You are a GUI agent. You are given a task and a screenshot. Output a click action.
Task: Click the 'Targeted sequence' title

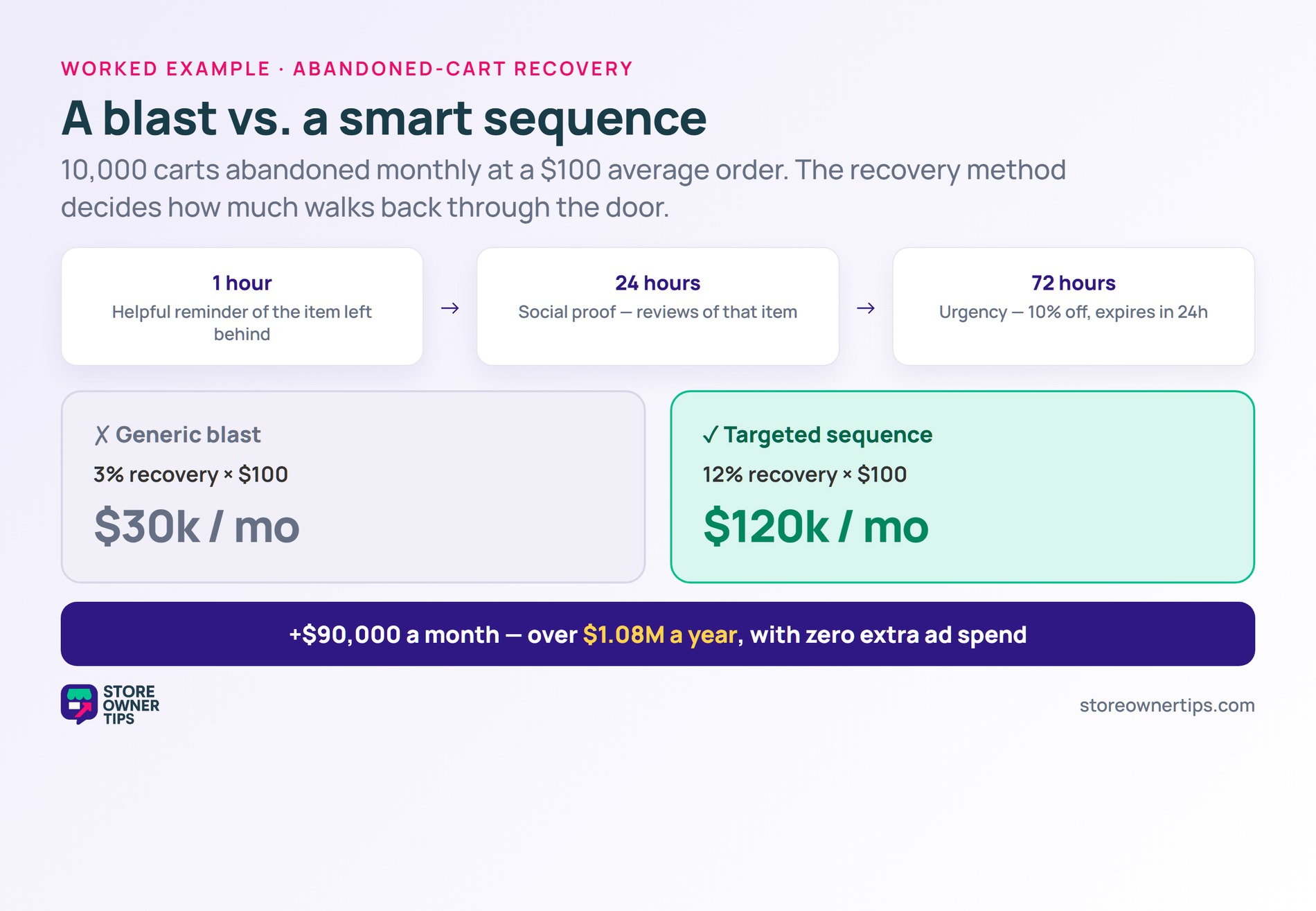pos(828,435)
